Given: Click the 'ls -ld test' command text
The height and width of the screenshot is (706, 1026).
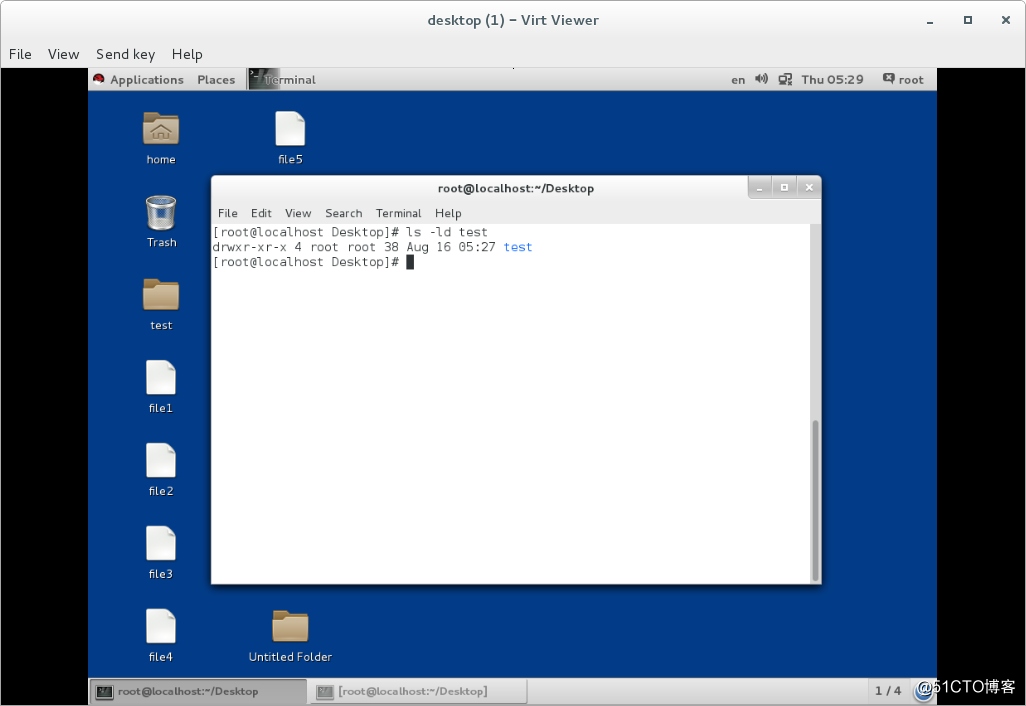Looking at the screenshot, I should [x=447, y=232].
